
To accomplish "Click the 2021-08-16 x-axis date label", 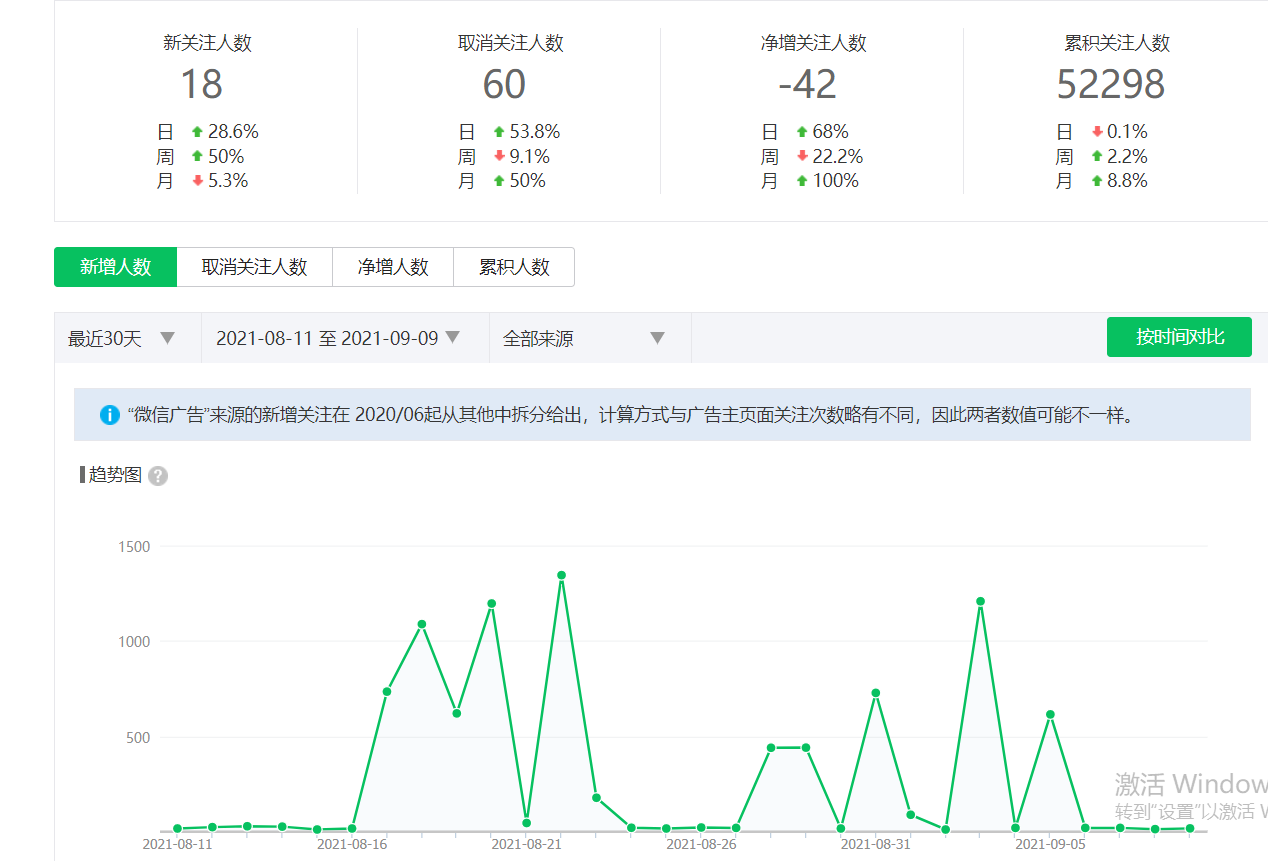I will click(x=351, y=844).
